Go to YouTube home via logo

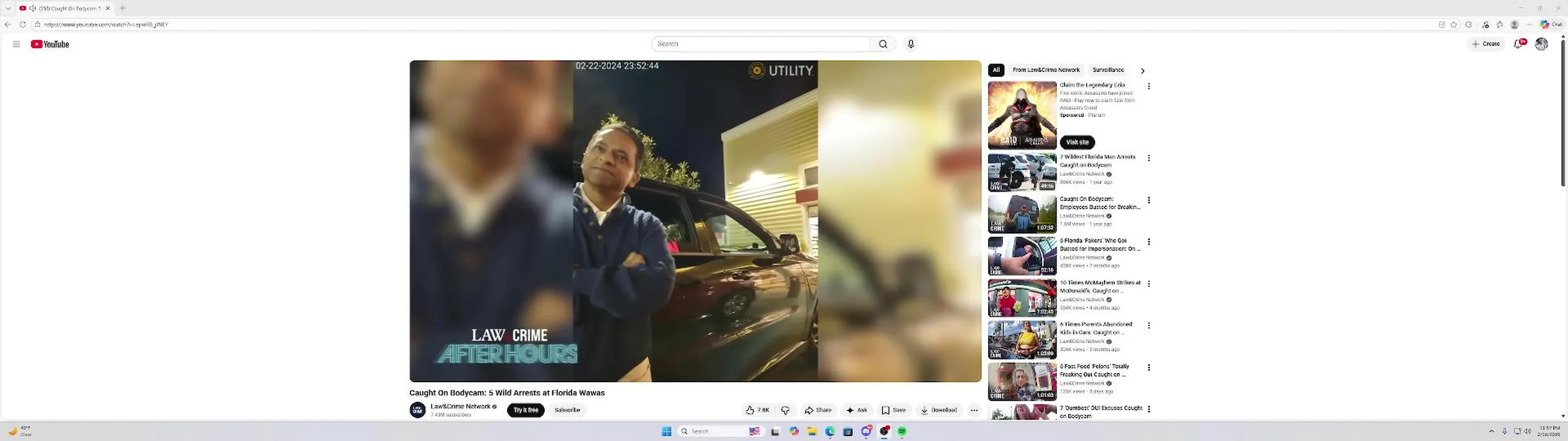[50, 44]
